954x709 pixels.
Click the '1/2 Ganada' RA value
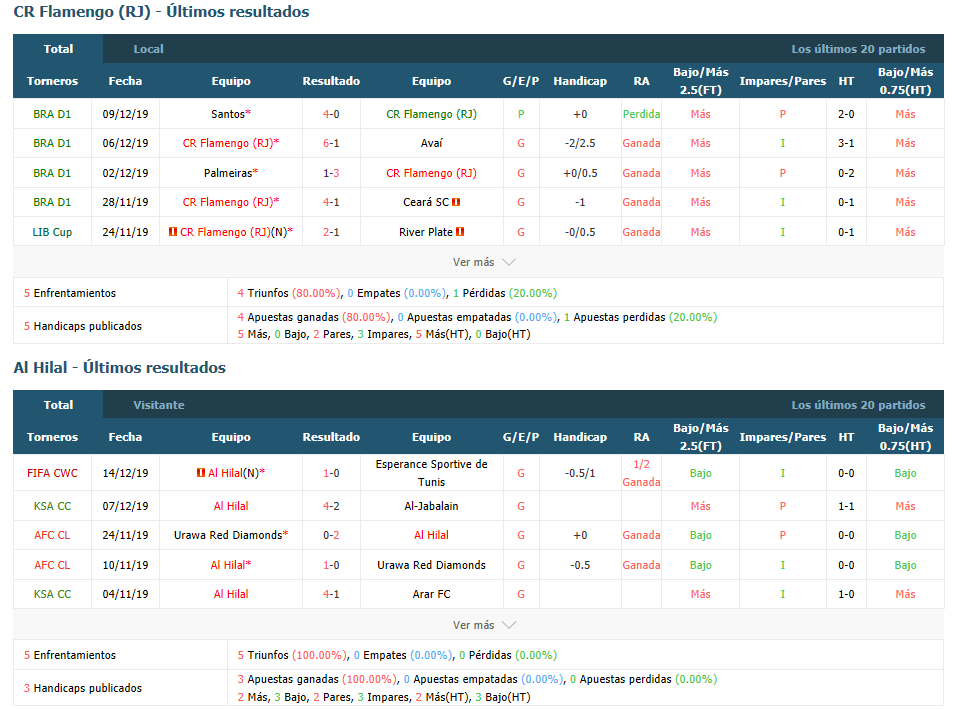tap(641, 473)
